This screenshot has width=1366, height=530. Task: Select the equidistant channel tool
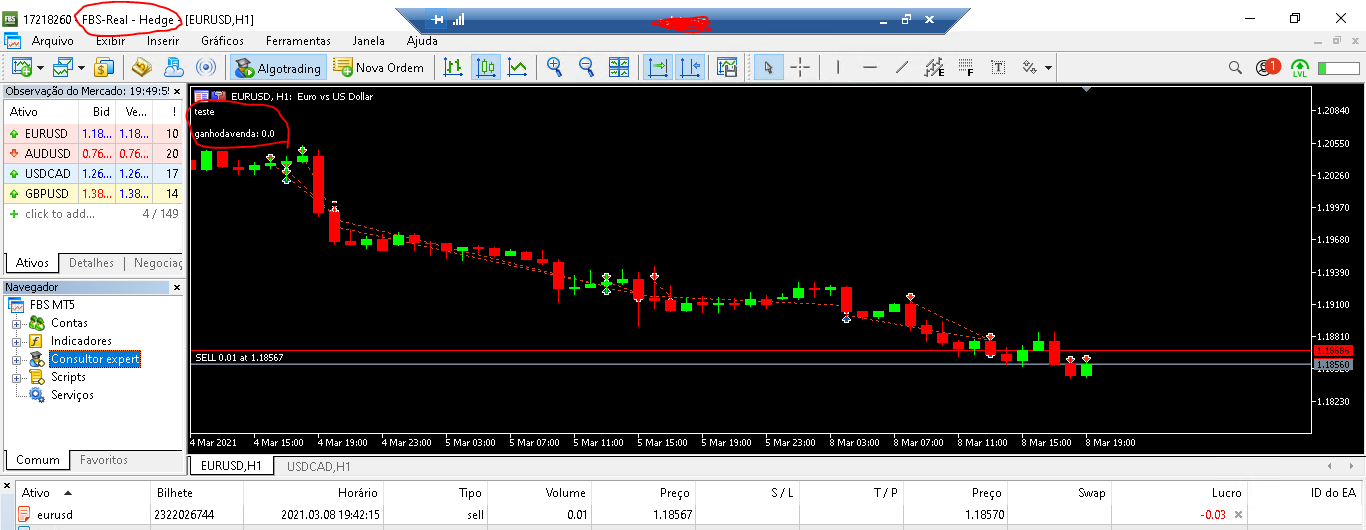(x=934, y=67)
